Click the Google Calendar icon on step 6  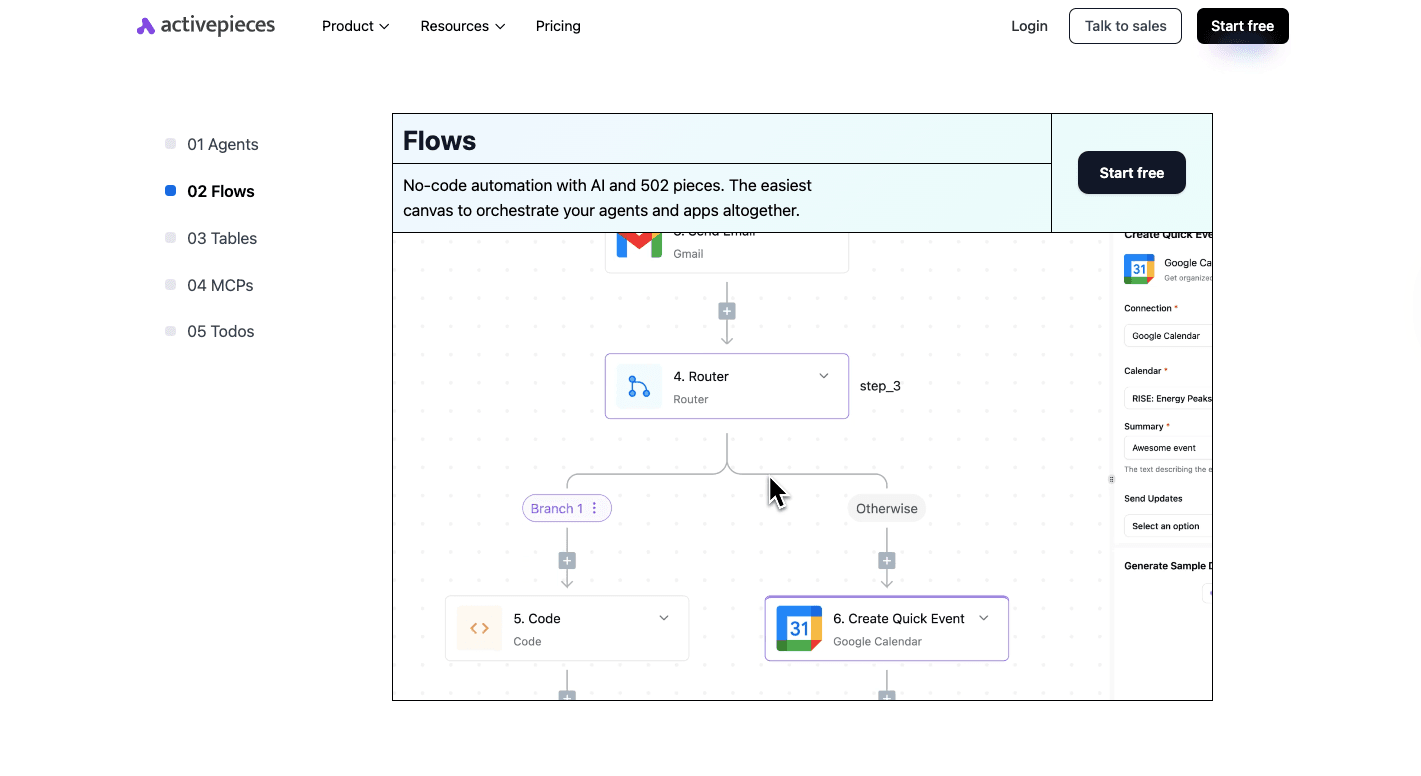(x=799, y=629)
